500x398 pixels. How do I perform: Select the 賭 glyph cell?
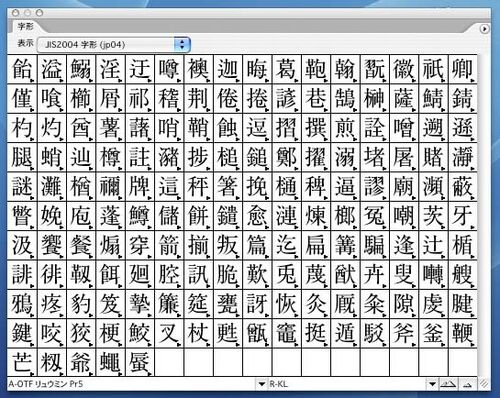[433, 157]
